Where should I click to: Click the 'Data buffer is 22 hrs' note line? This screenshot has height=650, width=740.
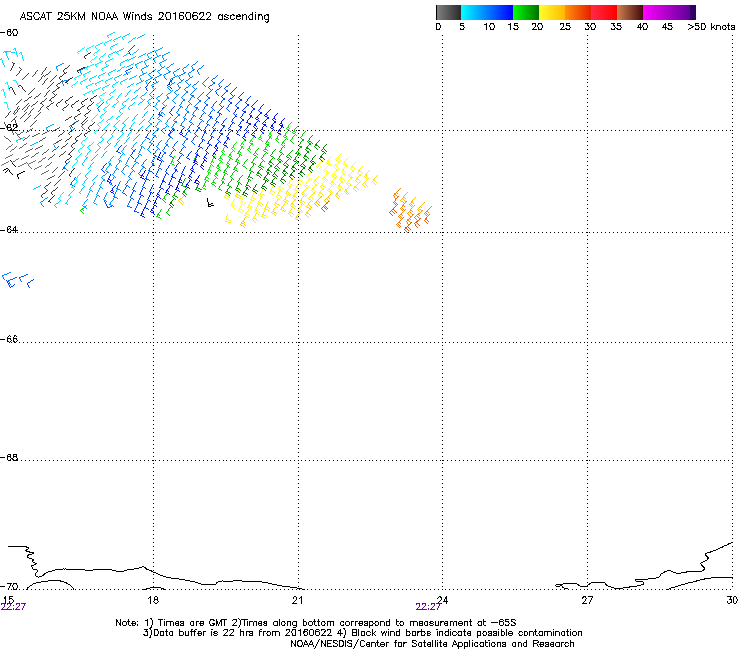[x=363, y=633]
